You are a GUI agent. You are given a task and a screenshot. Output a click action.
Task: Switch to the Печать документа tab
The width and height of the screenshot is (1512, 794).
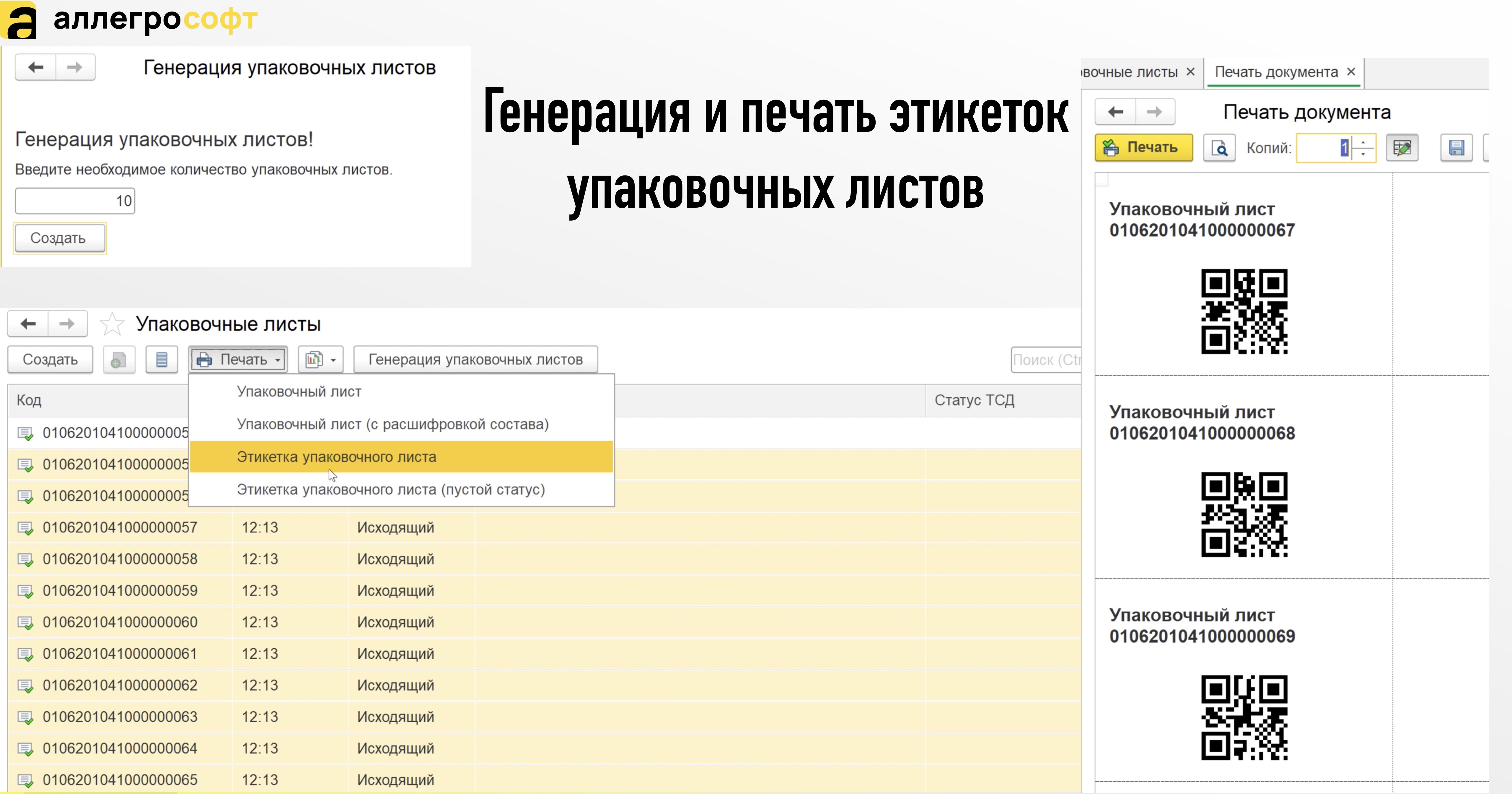click(x=1276, y=72)
